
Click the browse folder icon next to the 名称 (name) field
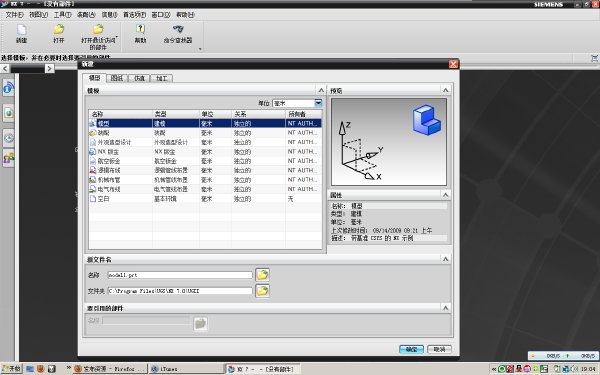[x=262, y=275]
